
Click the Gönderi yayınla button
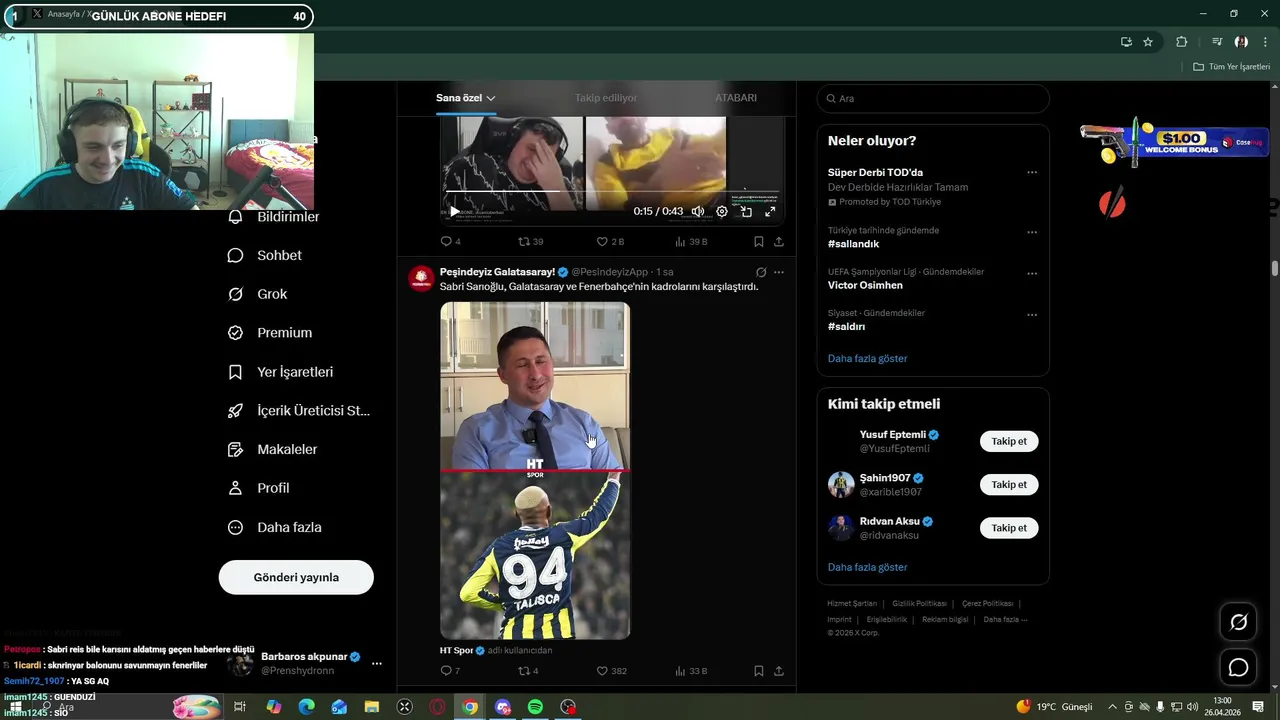click(296, 577)
